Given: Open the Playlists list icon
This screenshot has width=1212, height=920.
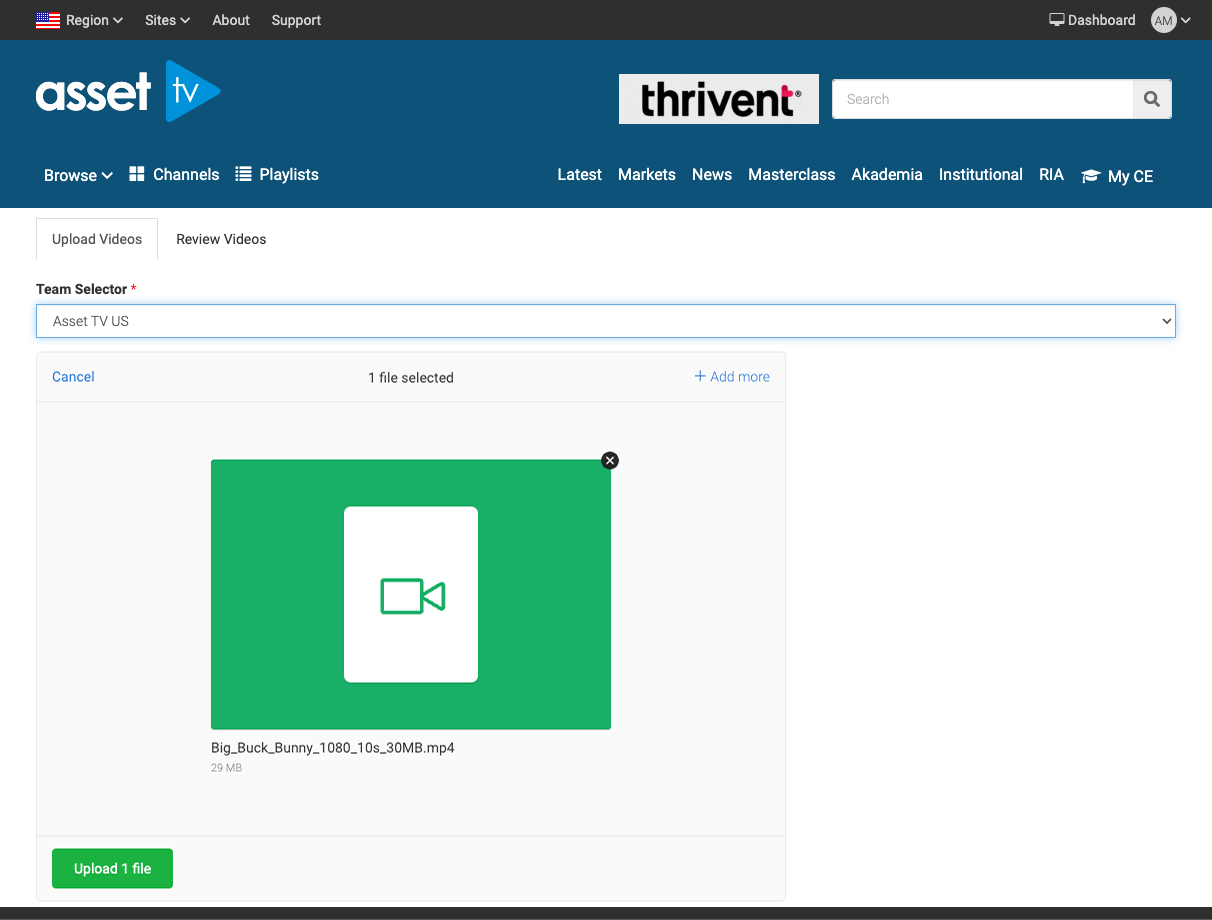Looking at the screenshot, I should 243,174.
